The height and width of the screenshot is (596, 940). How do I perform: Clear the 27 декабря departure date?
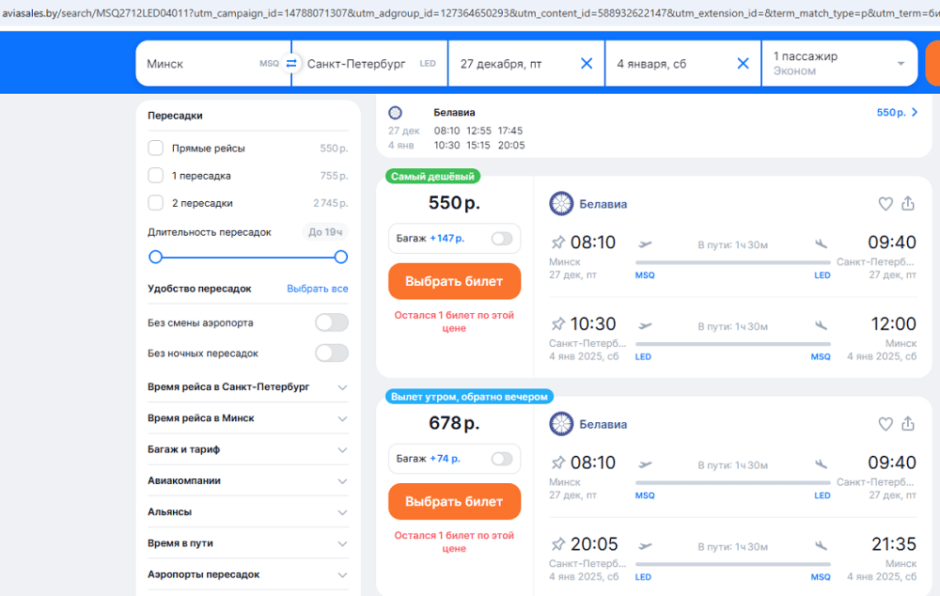tap(587, 63)
